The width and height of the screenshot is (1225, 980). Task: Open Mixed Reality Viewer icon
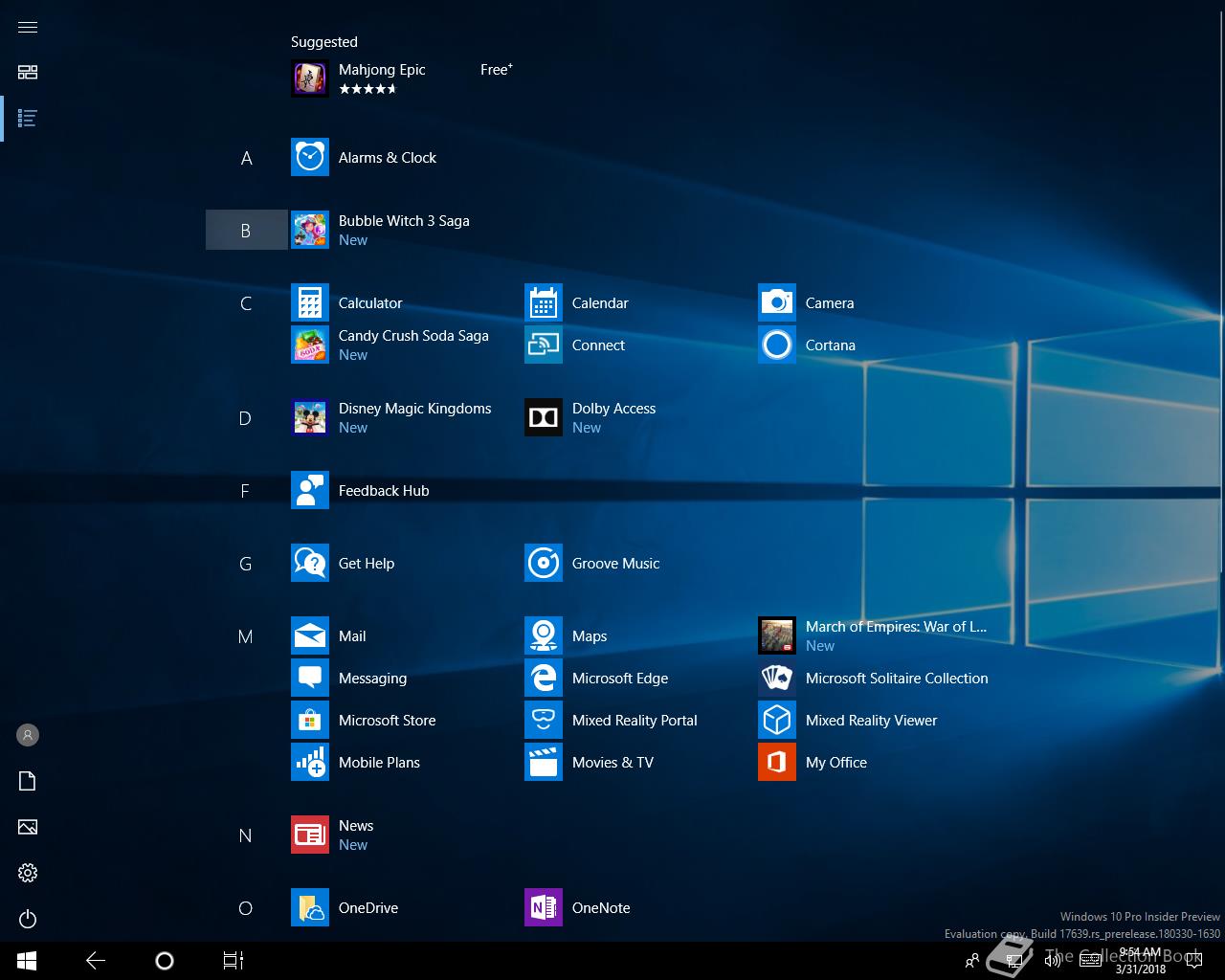tap(777, 720)
